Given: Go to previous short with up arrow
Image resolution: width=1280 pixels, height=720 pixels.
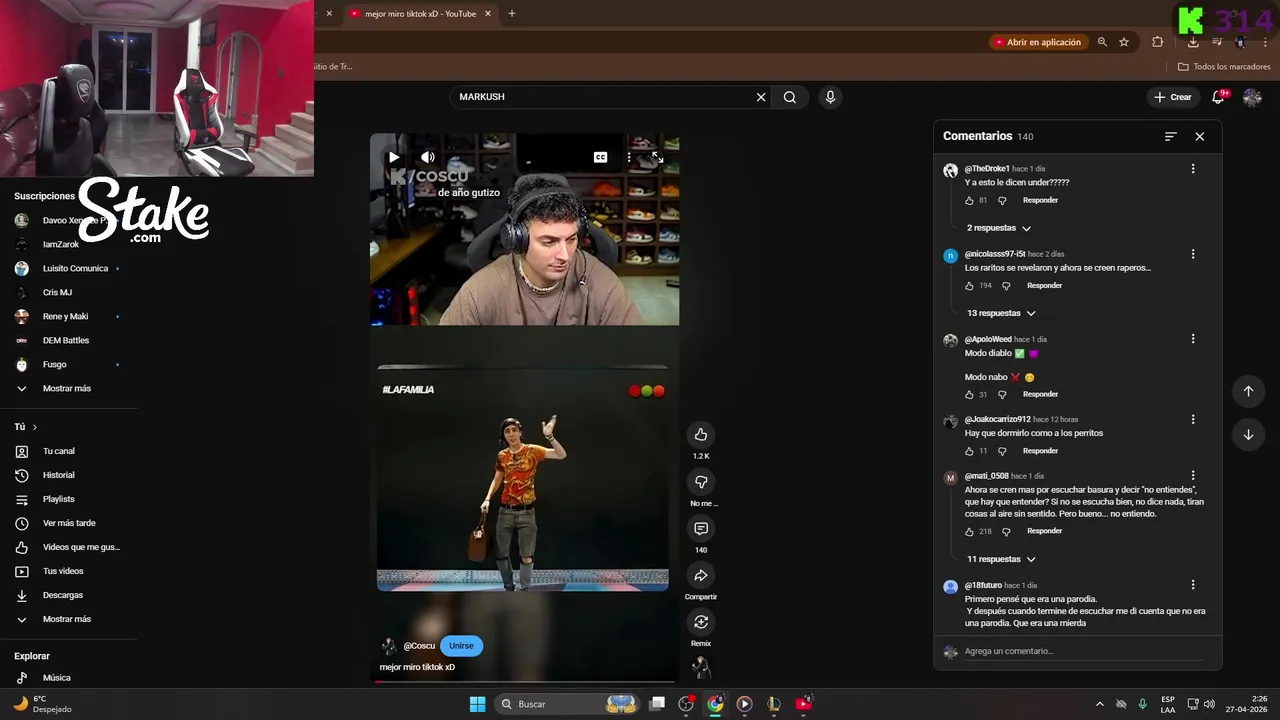Looking at the screenshot, I should click(x=1248, y=391).
